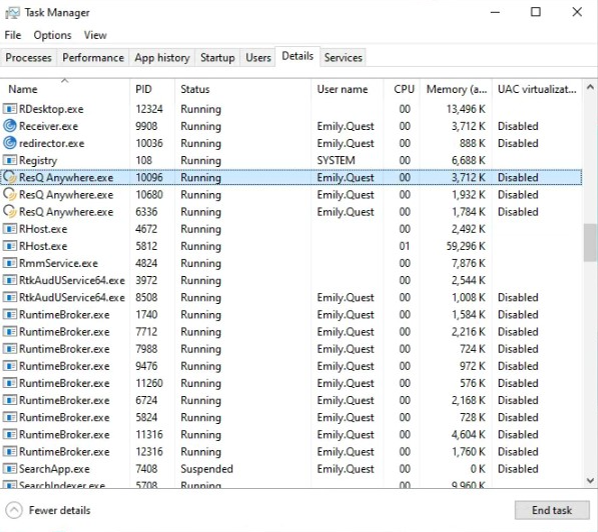
Task: Click the RuntimeBroker.exe icon with PID 7988
Action: coord(10,349)
